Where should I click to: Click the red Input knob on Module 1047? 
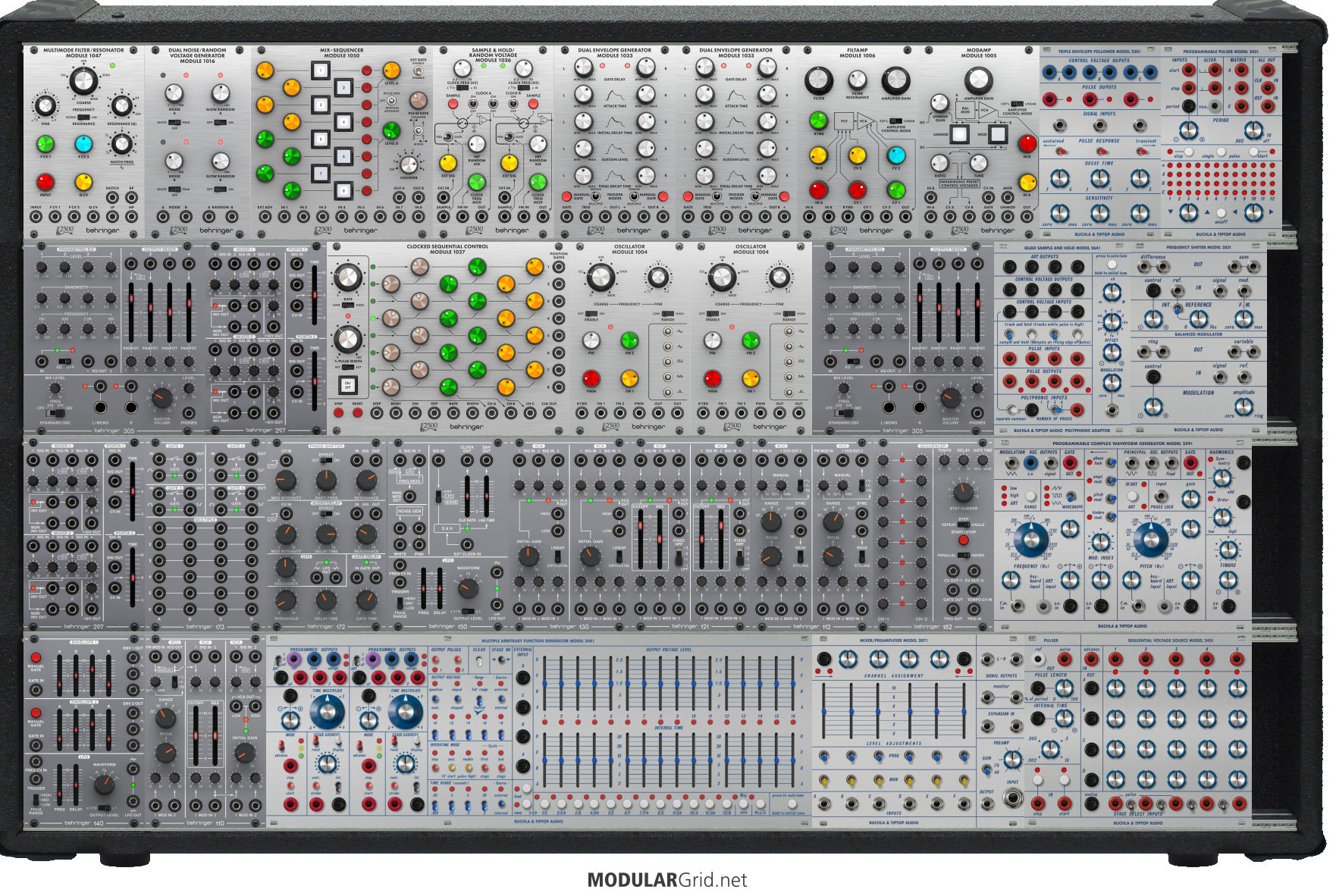(x=45, y=182)
